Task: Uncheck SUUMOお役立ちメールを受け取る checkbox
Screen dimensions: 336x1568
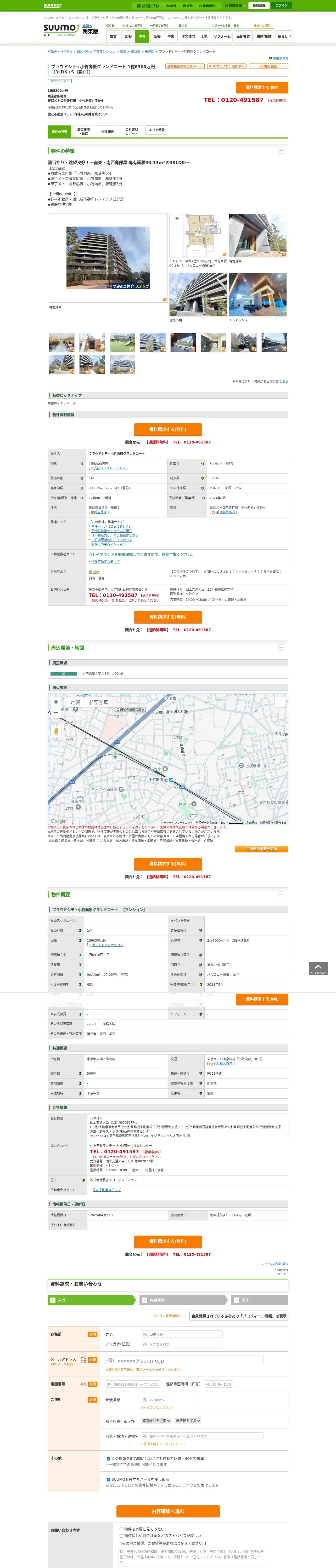Action: [x=109, y=1479]
